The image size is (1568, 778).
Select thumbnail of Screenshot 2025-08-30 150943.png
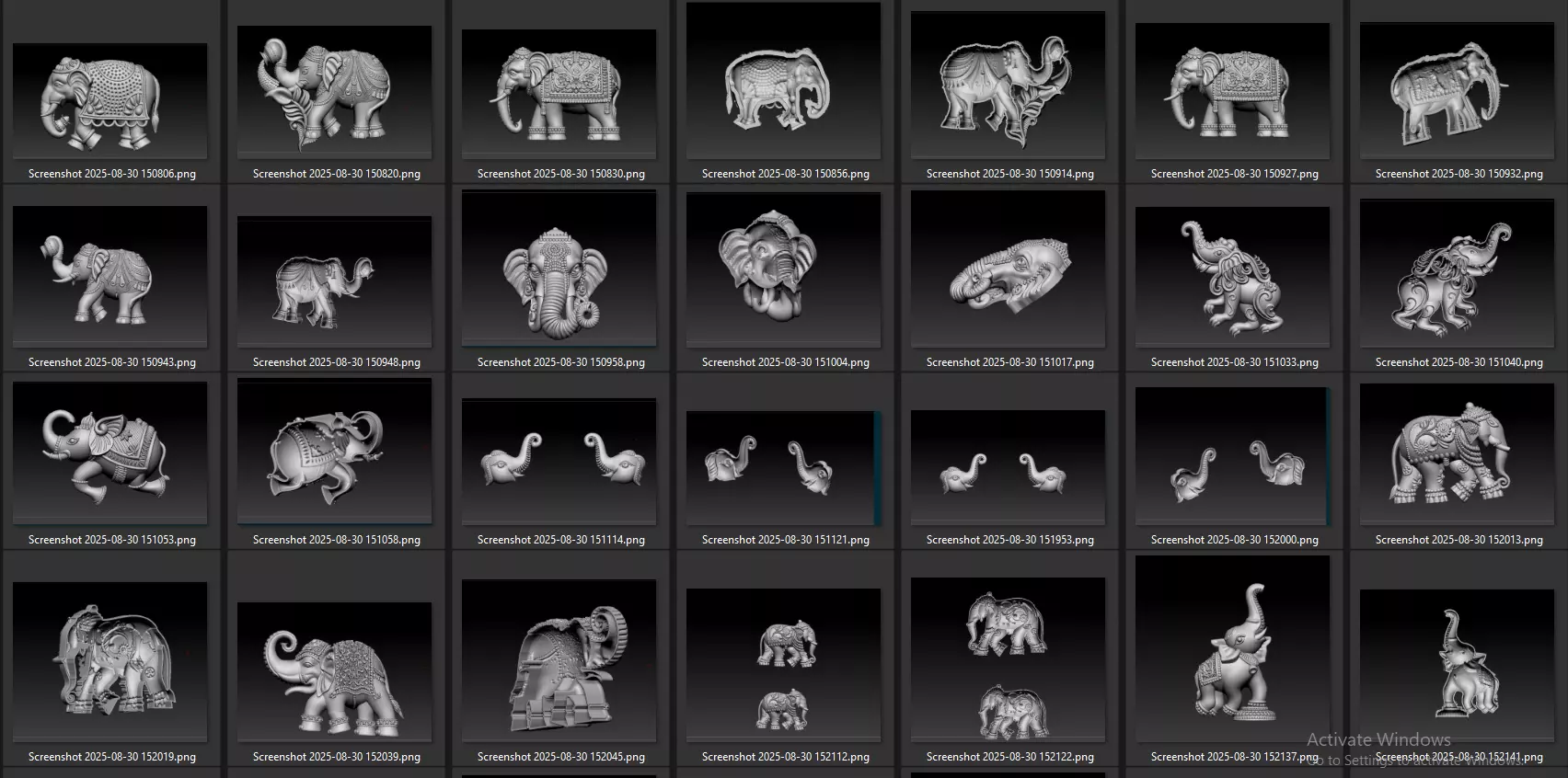110,277
